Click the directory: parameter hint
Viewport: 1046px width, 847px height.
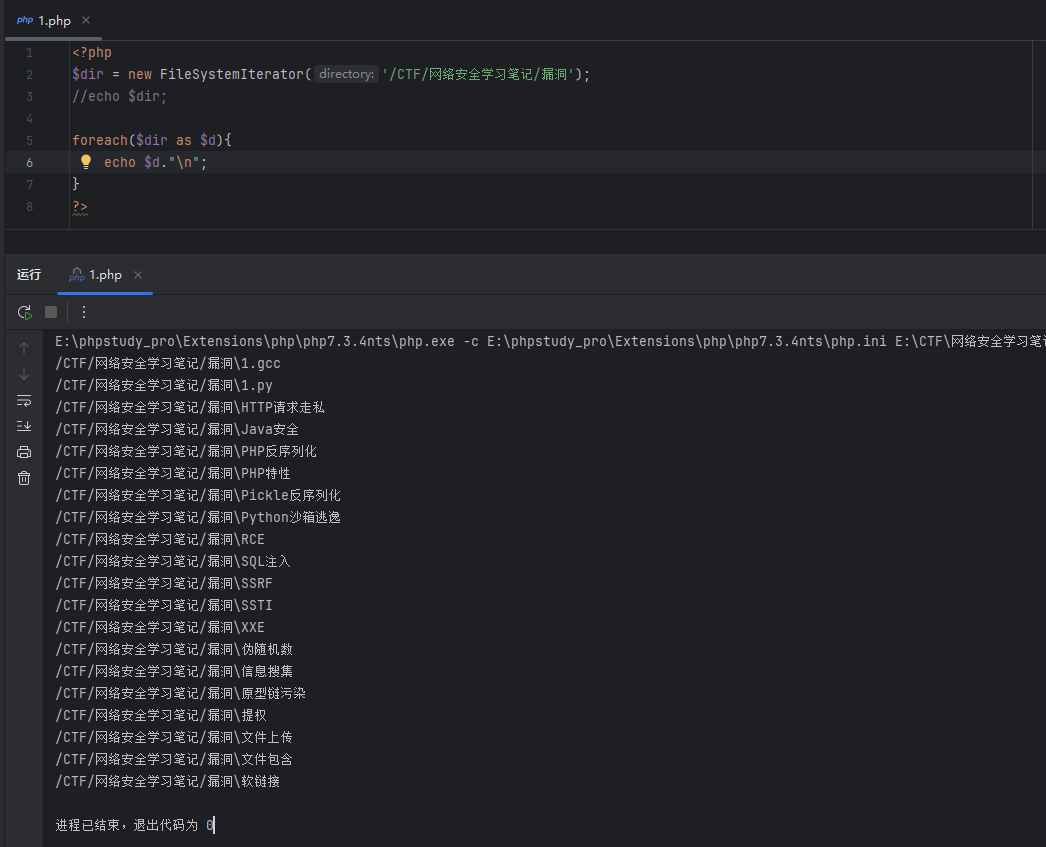click(346, 74)
